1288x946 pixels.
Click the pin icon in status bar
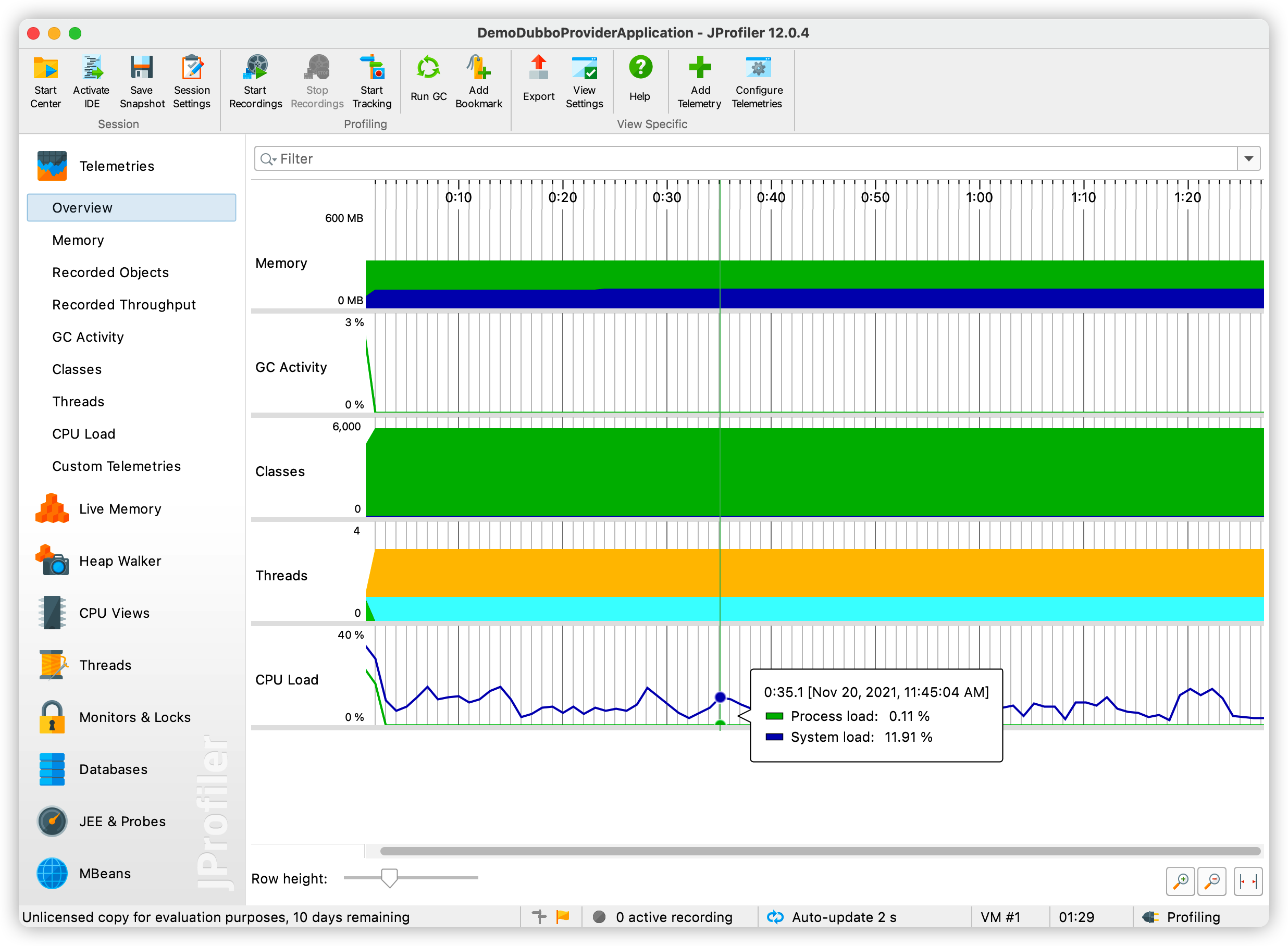click(x=539, y=917)
